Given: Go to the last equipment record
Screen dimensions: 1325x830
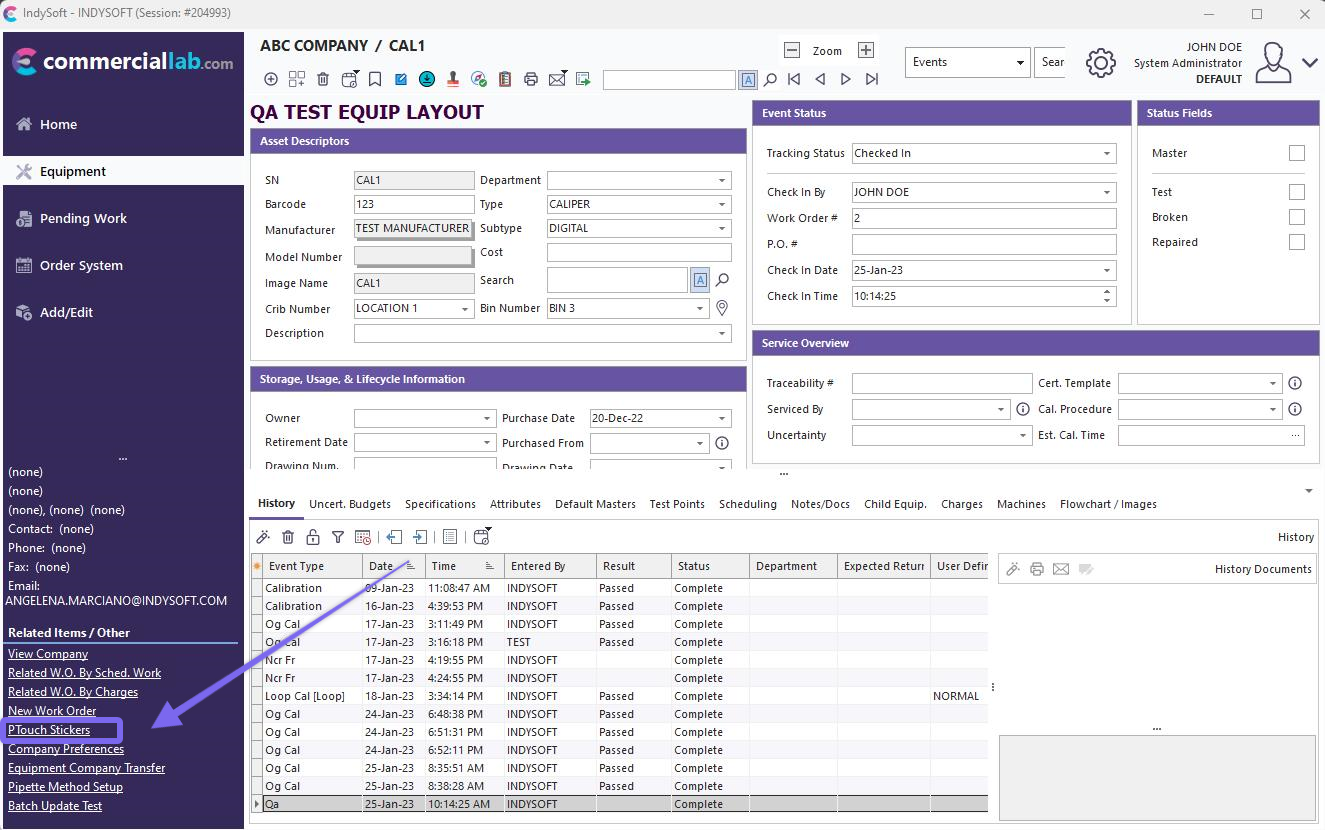Looking at the screenshot, I should click(x=872, y=79).
